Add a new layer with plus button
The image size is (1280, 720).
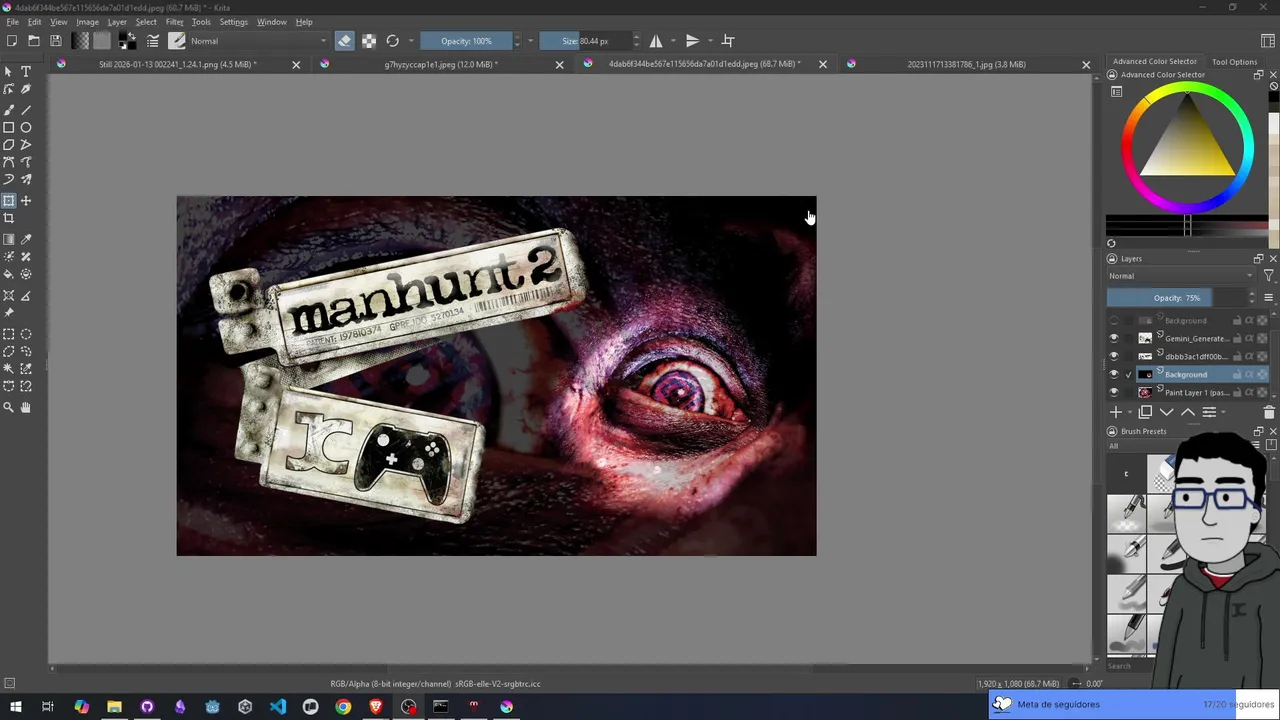[1116, 412]
